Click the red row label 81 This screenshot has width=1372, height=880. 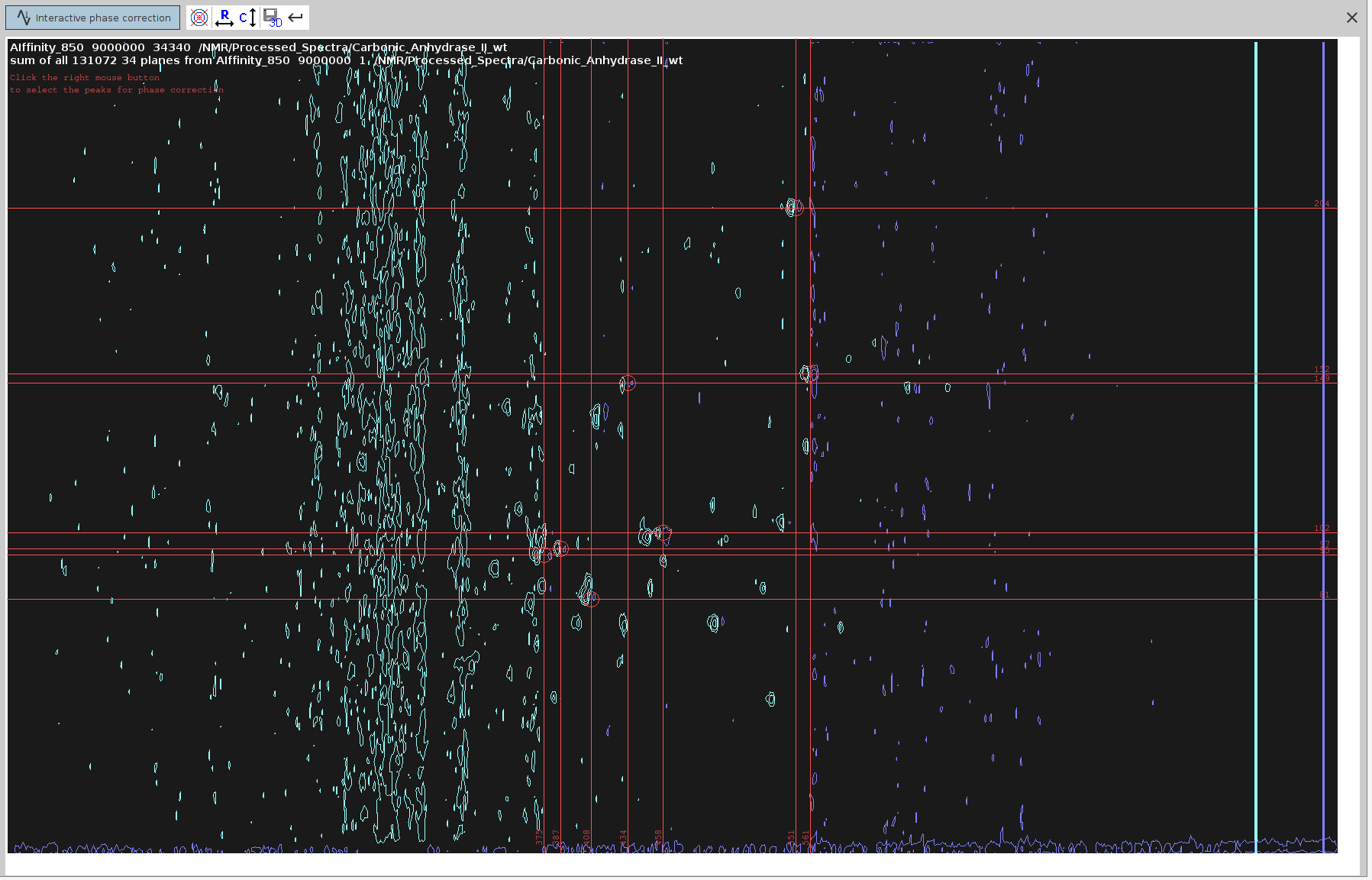pyautogui.click(x=1324, y=594)
